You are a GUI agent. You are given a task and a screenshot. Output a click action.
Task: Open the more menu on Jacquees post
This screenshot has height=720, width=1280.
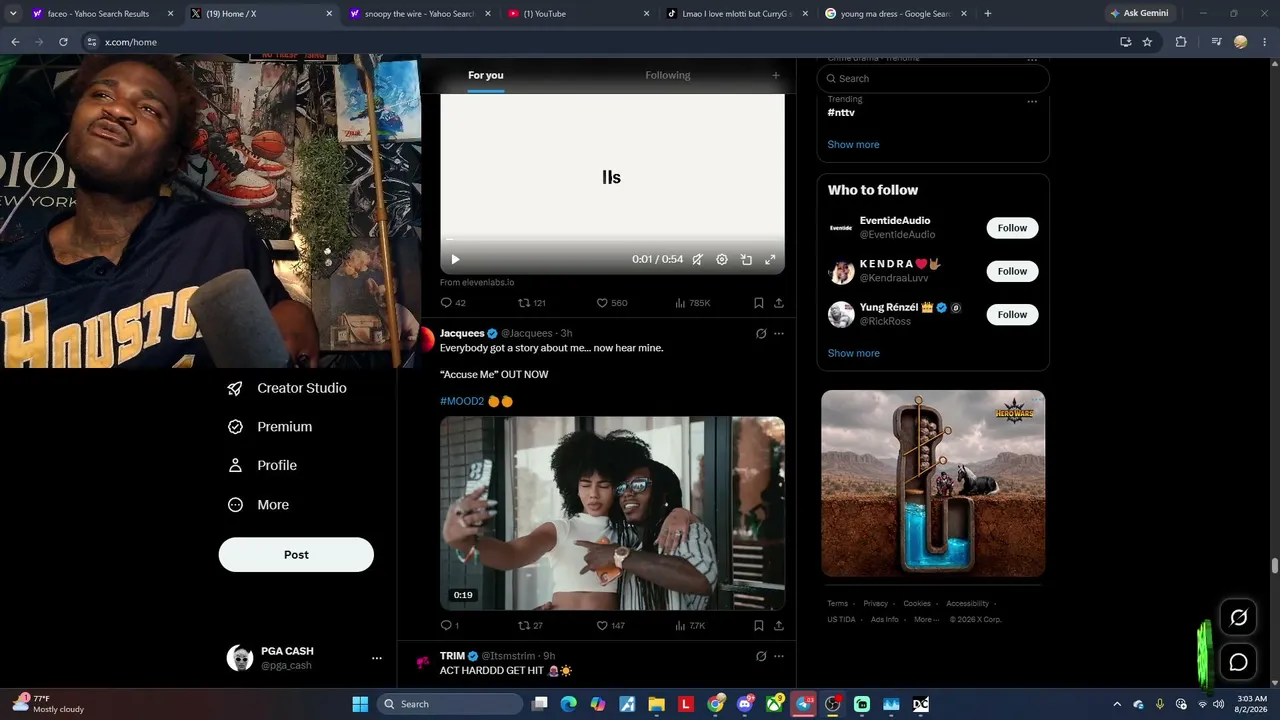click(x=779, y=333)
